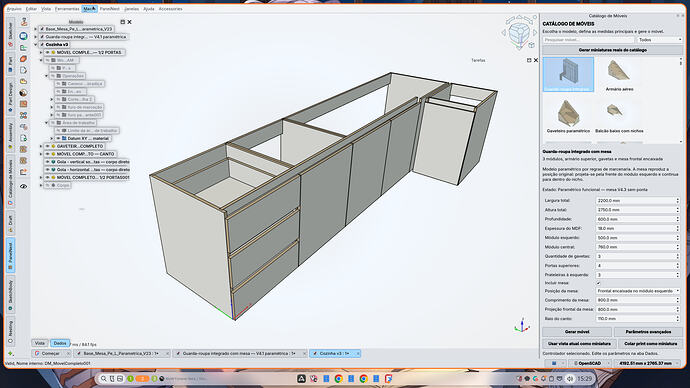
Task: Open the Ferramentas menu
Action: pos(67,9)
